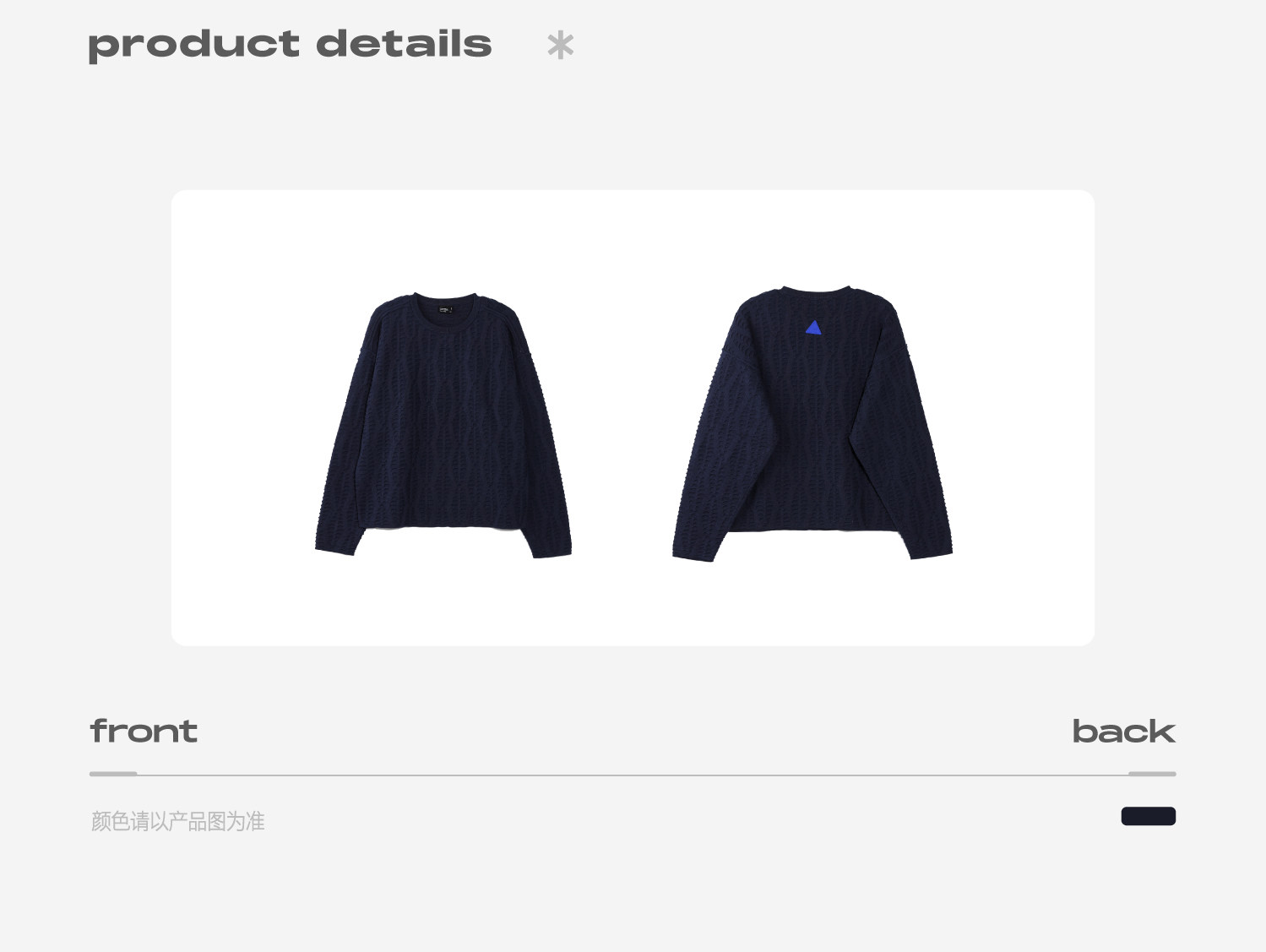Click the Chinese color disclaimer text
The image size is (1266, 952).
click(177, 821)
